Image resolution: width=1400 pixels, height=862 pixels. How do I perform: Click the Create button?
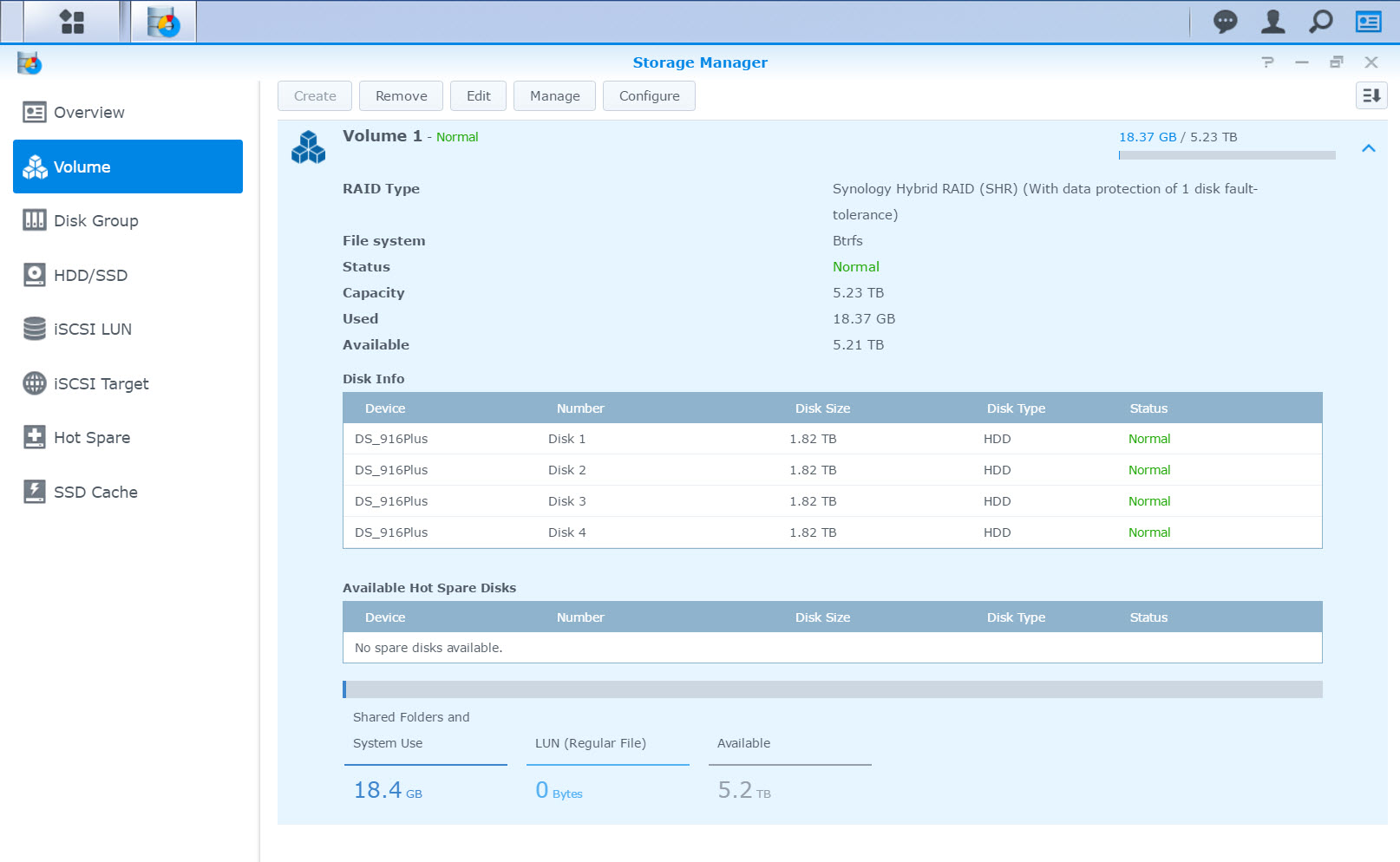coord(315,96)
